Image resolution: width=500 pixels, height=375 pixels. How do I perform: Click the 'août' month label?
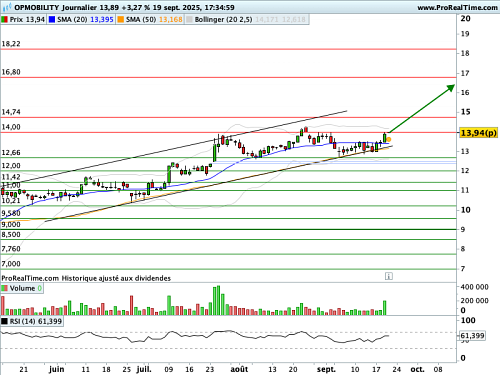239,369
